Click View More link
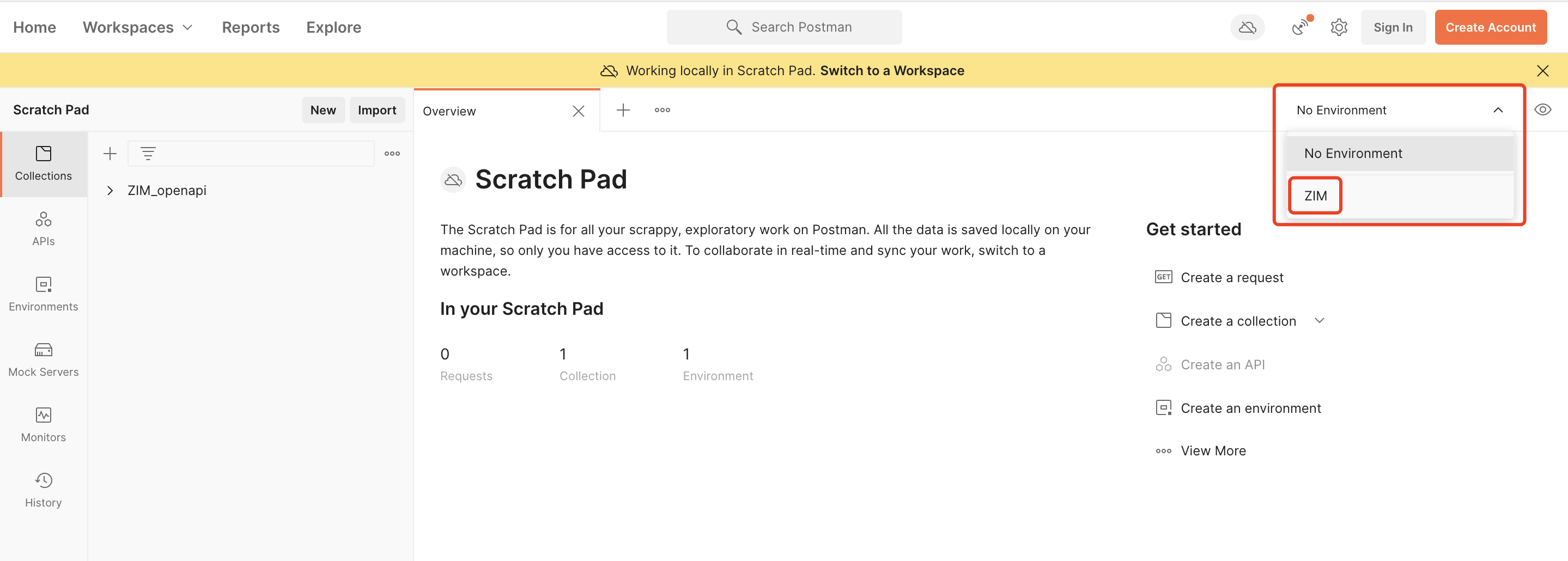1568x561 pixels. 1213,451
